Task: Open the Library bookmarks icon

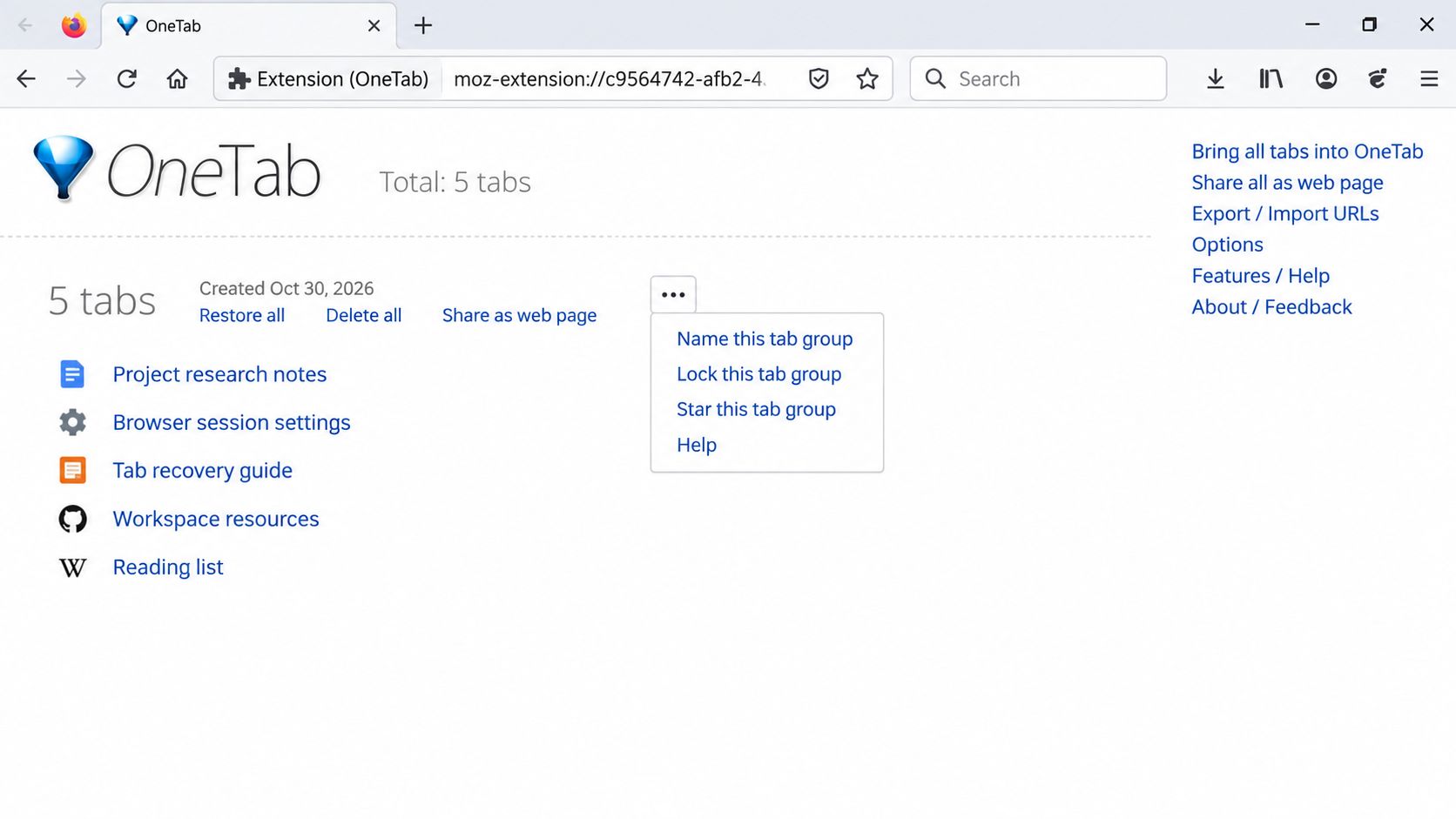Action: (1271, 79)
